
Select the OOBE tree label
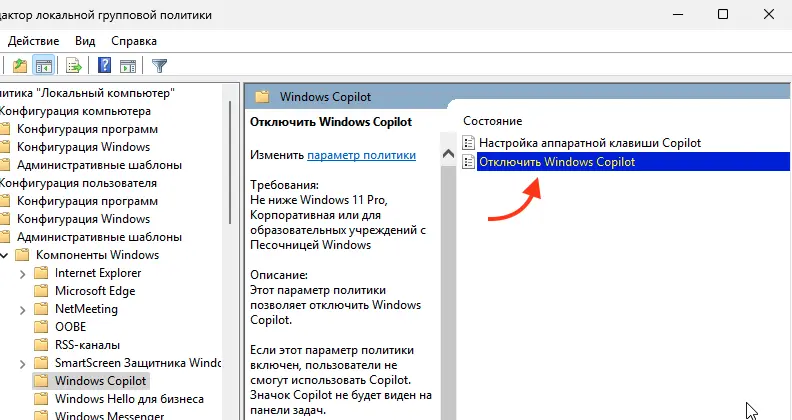pyautogui.click(x=71, y=327)
